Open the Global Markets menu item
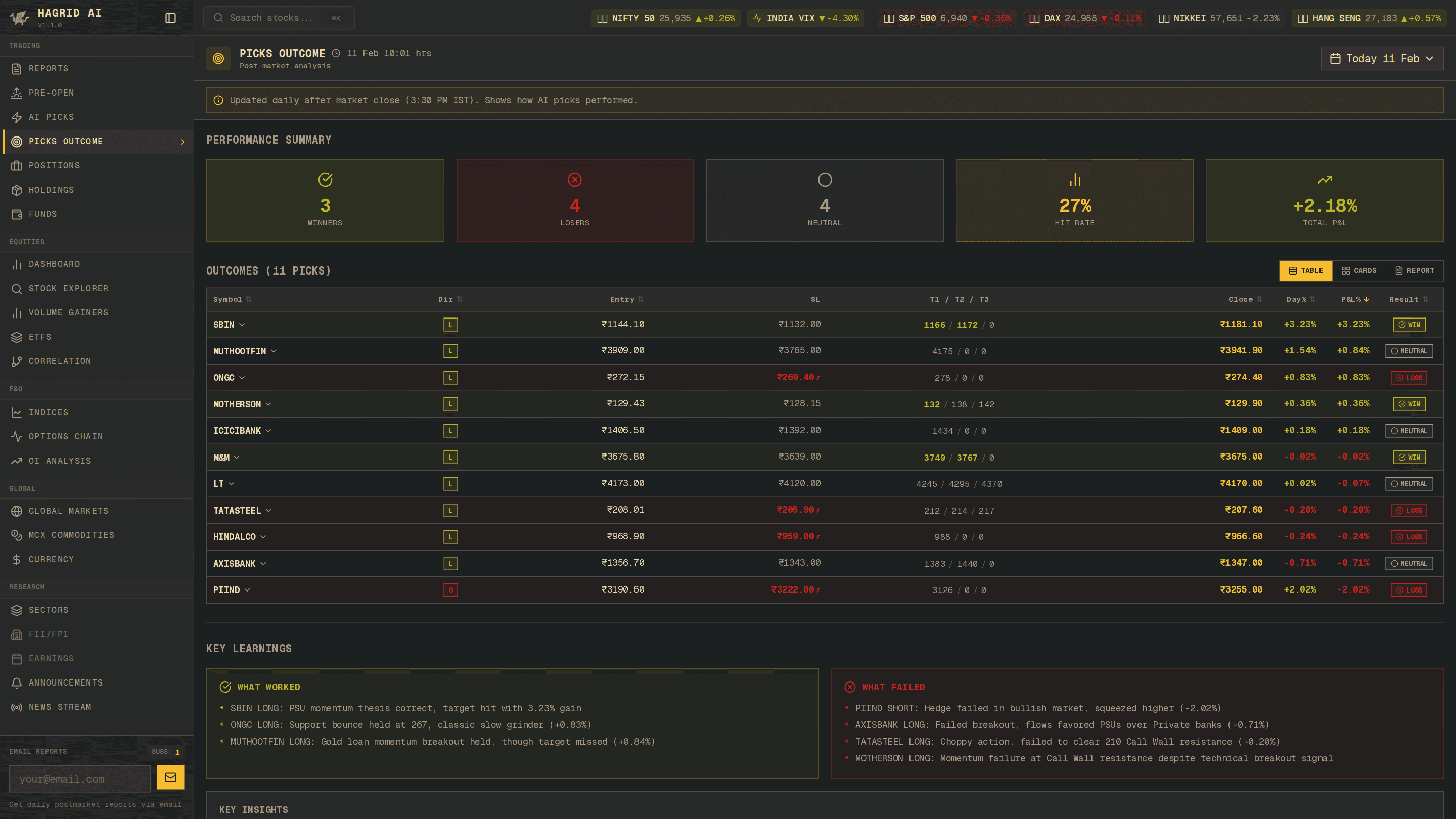The width and height of the screenshot is (1456, 819). click(x=68, y=511)
